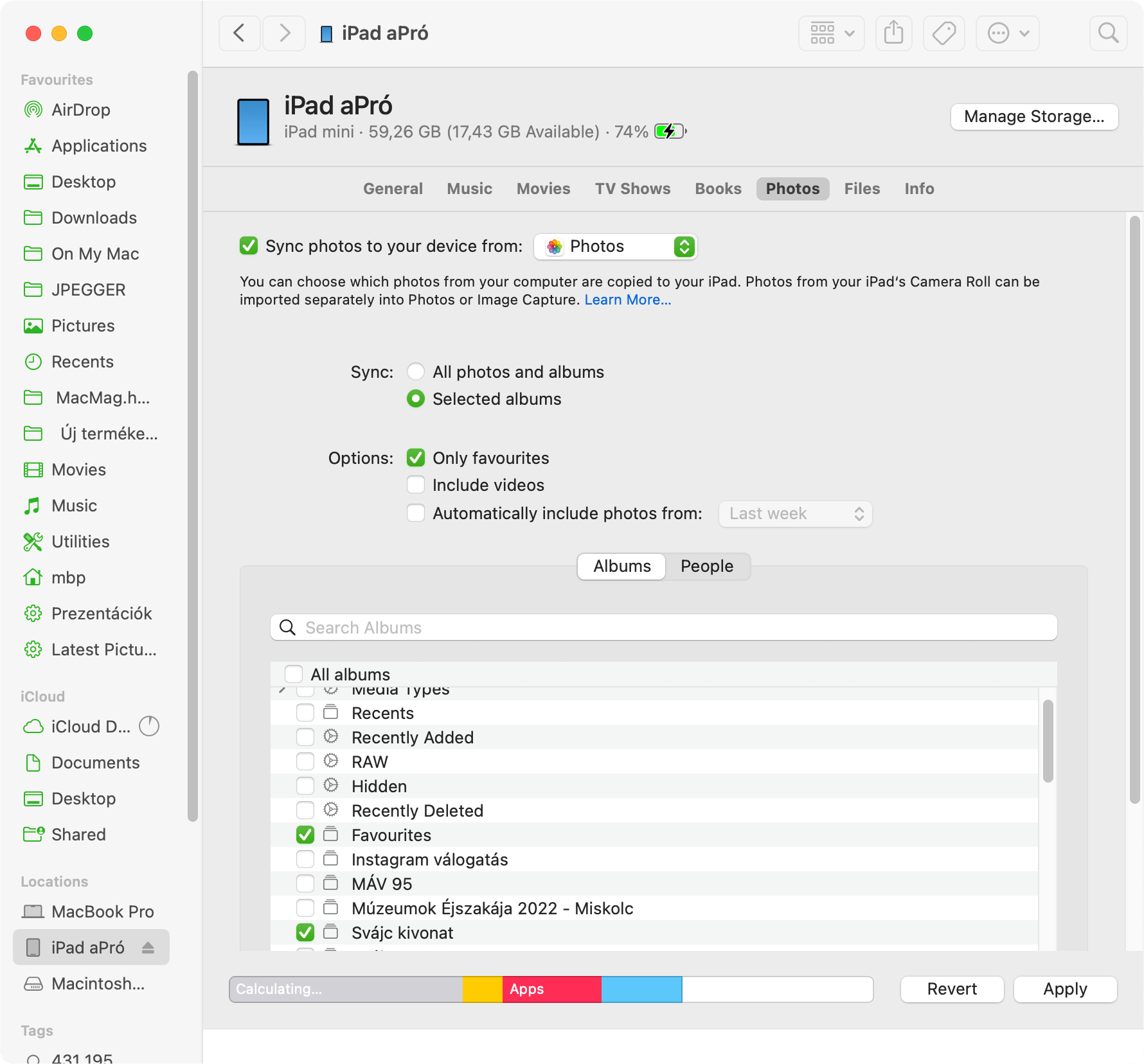This screenshot has width=1144, height=1064.
Task: Click the Manage Storage... button
Action: 1034,116
